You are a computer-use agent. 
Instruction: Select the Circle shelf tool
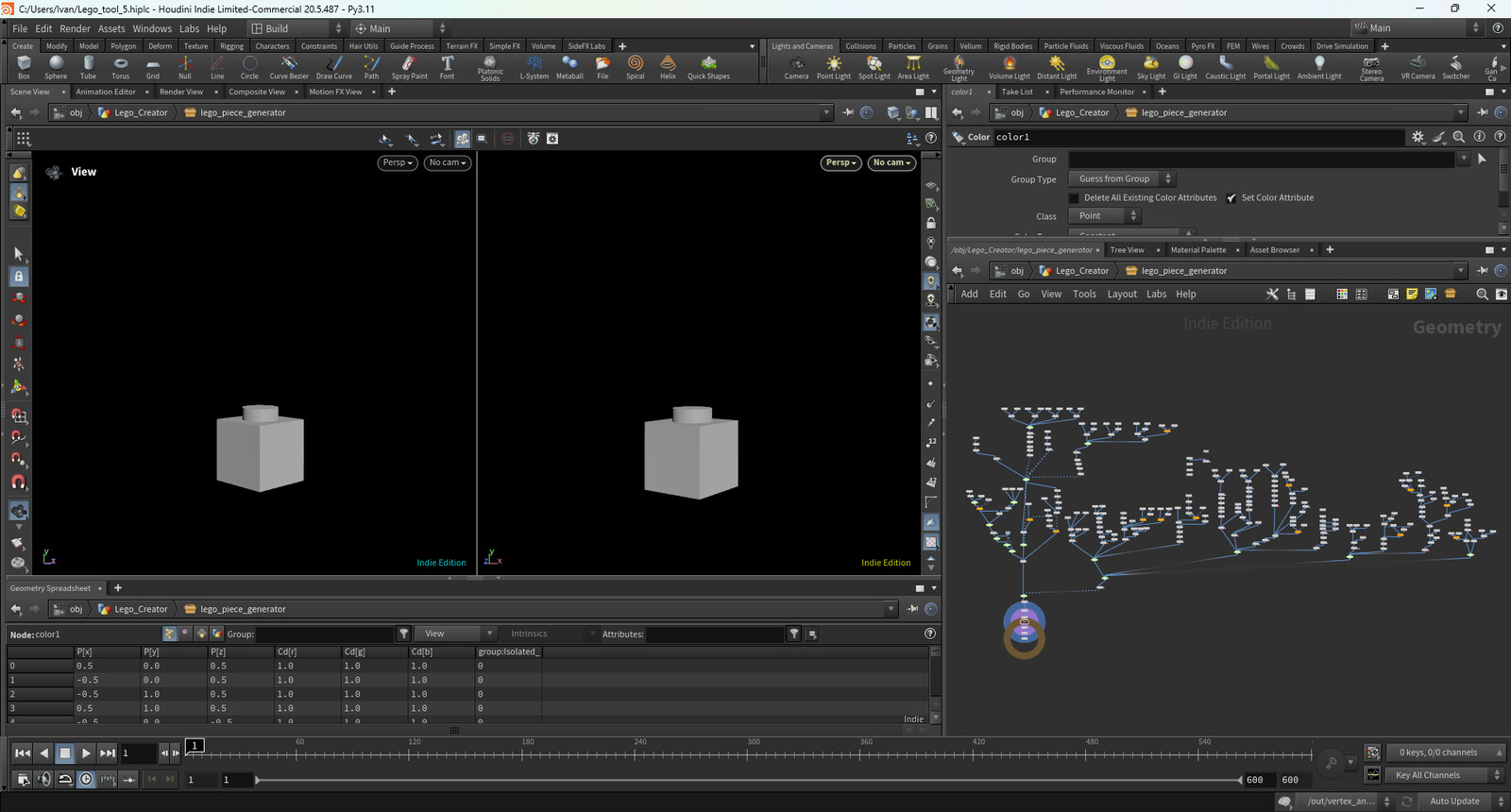tap(249, 67)
